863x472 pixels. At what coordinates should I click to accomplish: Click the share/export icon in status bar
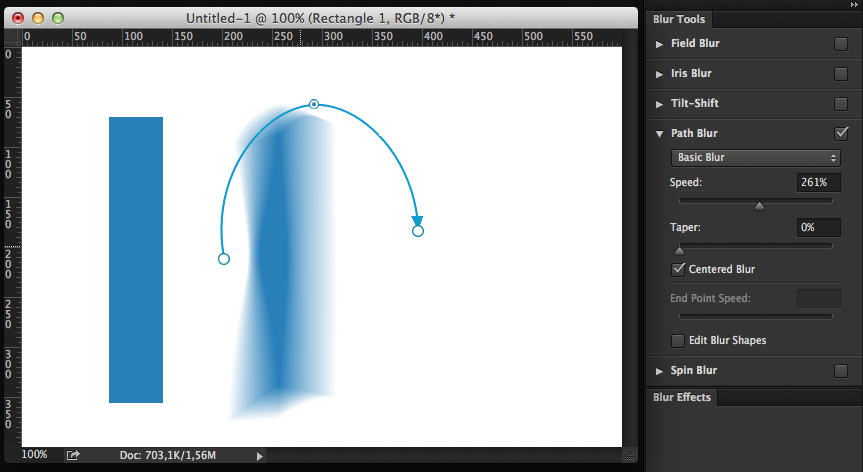coord(73,455)
